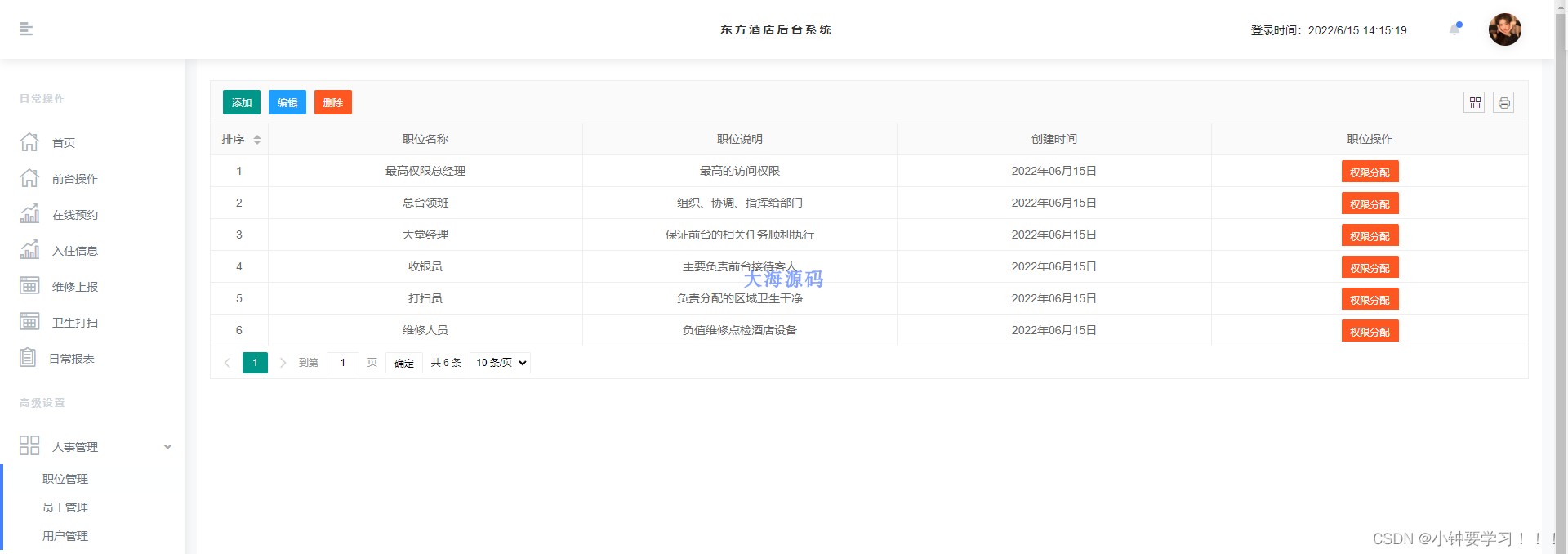
Task: Click the 东方酒店后台系统 title
Action: click(776, 29)
